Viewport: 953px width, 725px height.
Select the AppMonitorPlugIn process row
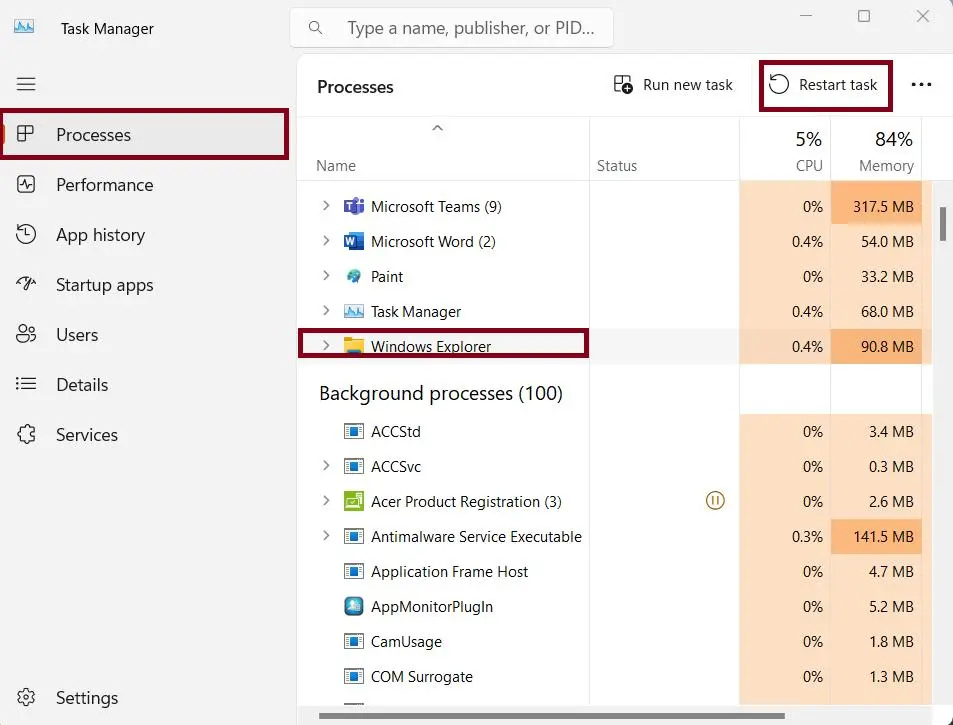(614, 606)
